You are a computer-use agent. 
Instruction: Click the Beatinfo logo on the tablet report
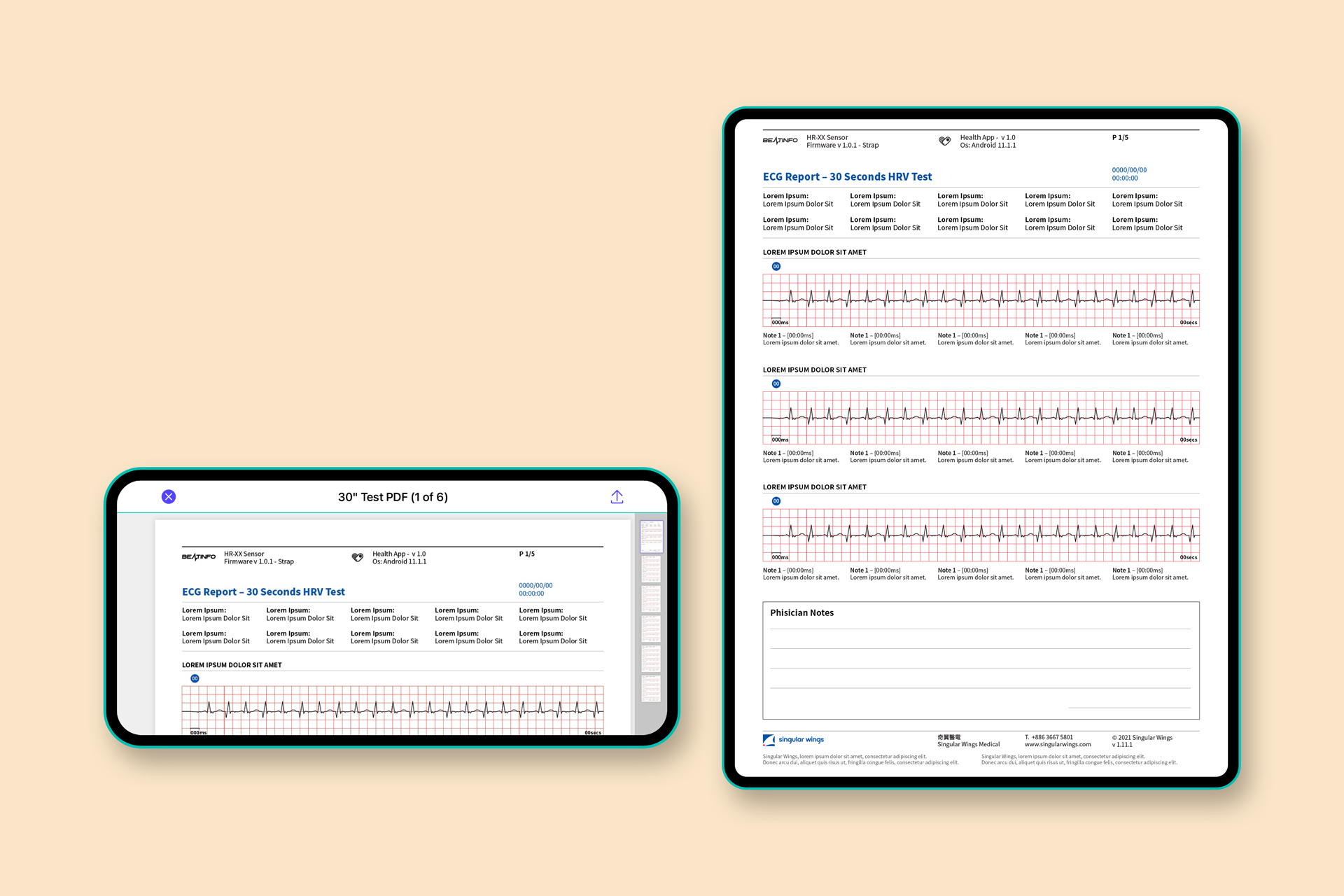pyautogui.click(x=780, y=141)
